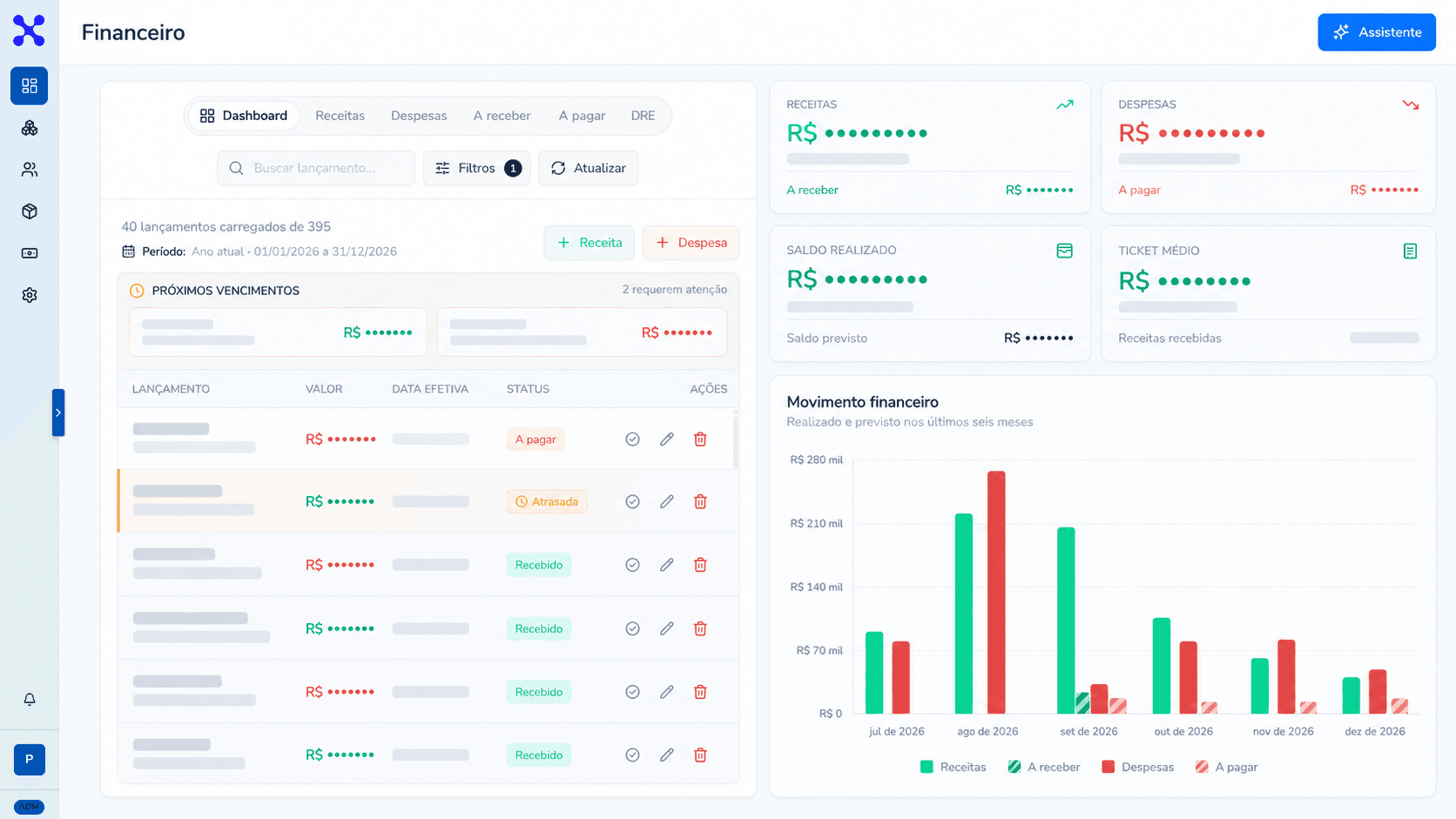Click the red ago de 2026 expenses bar

996,592
